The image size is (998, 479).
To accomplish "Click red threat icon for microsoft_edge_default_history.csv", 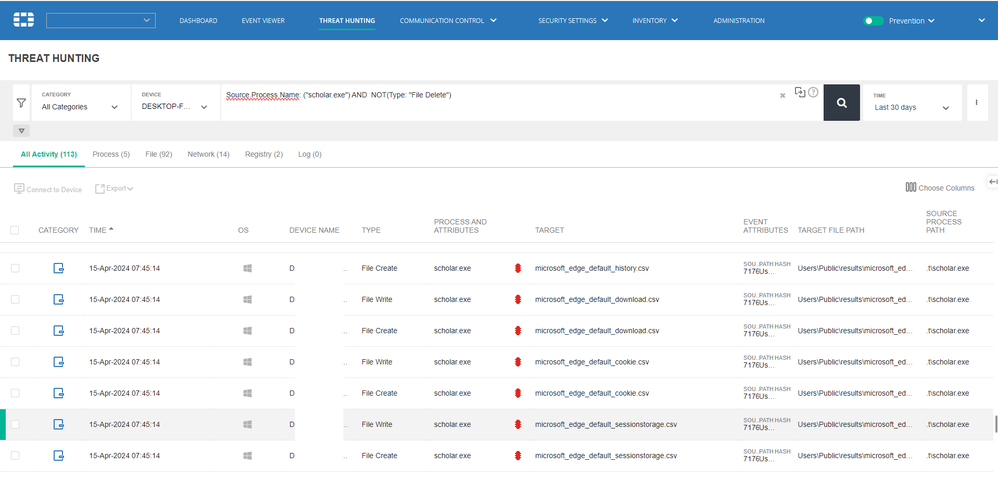I will tap(518, 268).
